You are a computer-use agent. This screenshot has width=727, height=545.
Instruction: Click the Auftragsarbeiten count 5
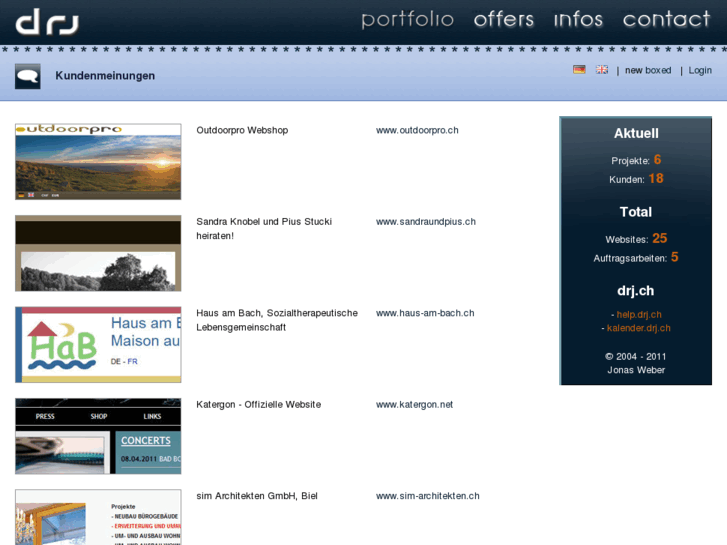(675, 257)
